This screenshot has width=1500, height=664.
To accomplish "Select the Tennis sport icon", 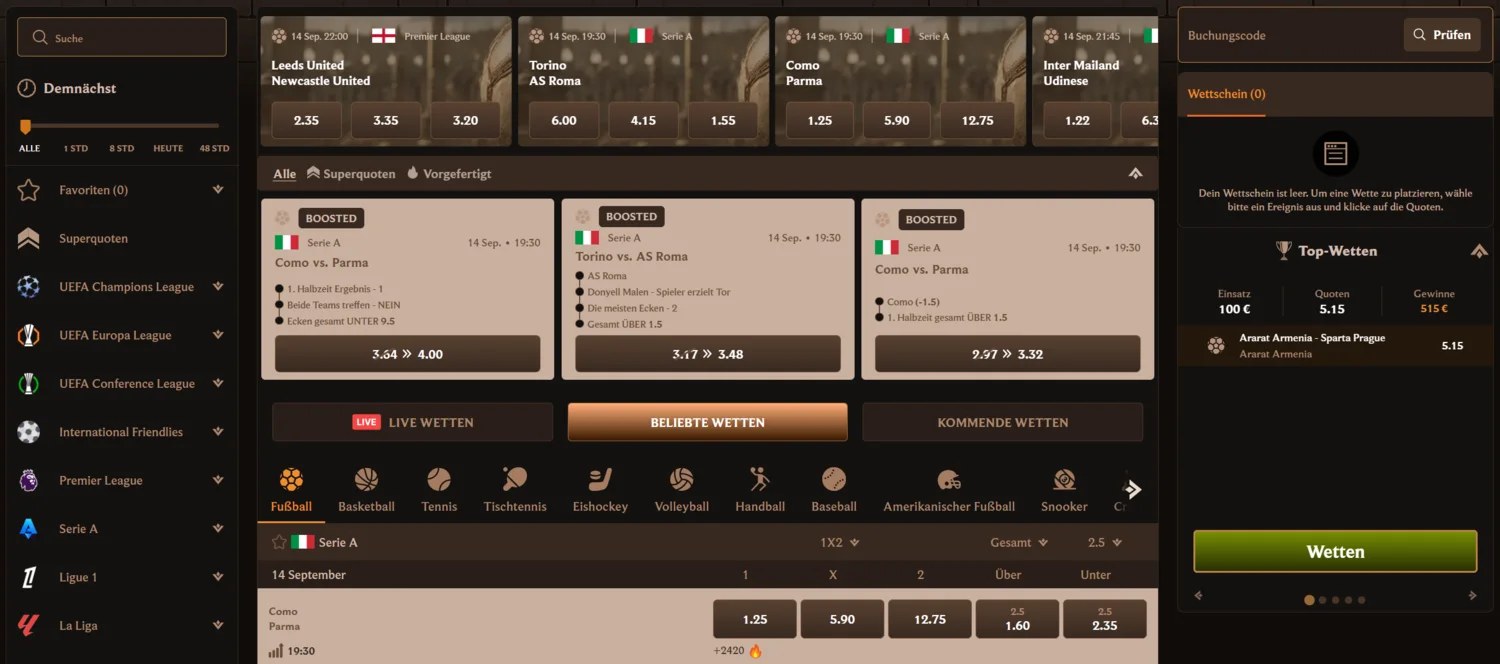I will point(439,479).
